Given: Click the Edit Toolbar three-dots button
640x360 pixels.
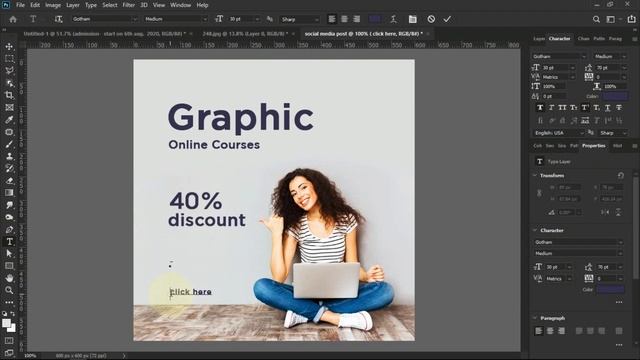Looking at the screenshot, I should (9, 302).
